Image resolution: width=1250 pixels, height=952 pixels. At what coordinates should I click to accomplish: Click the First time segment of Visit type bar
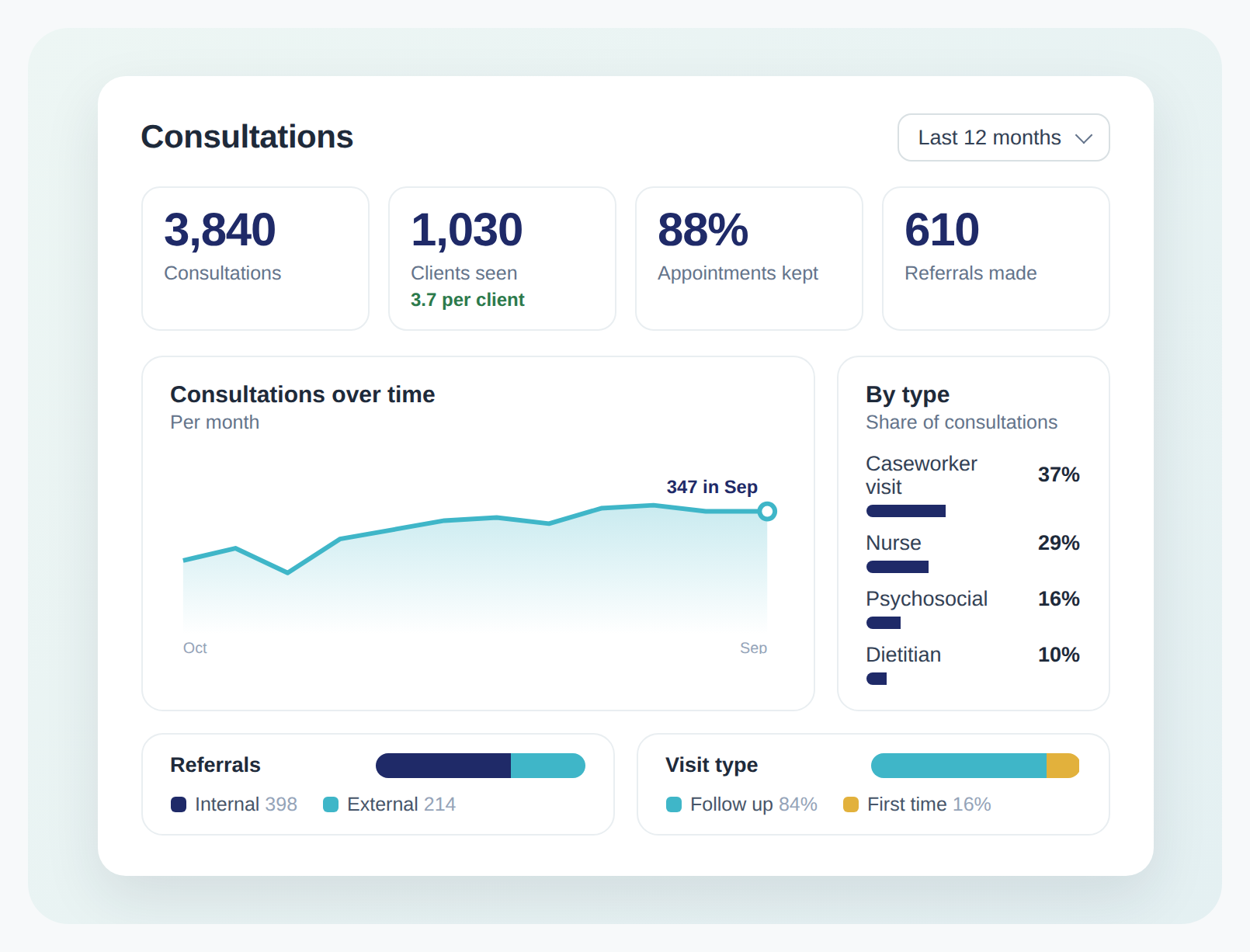pyautogui.click(x=1063, y=766)
